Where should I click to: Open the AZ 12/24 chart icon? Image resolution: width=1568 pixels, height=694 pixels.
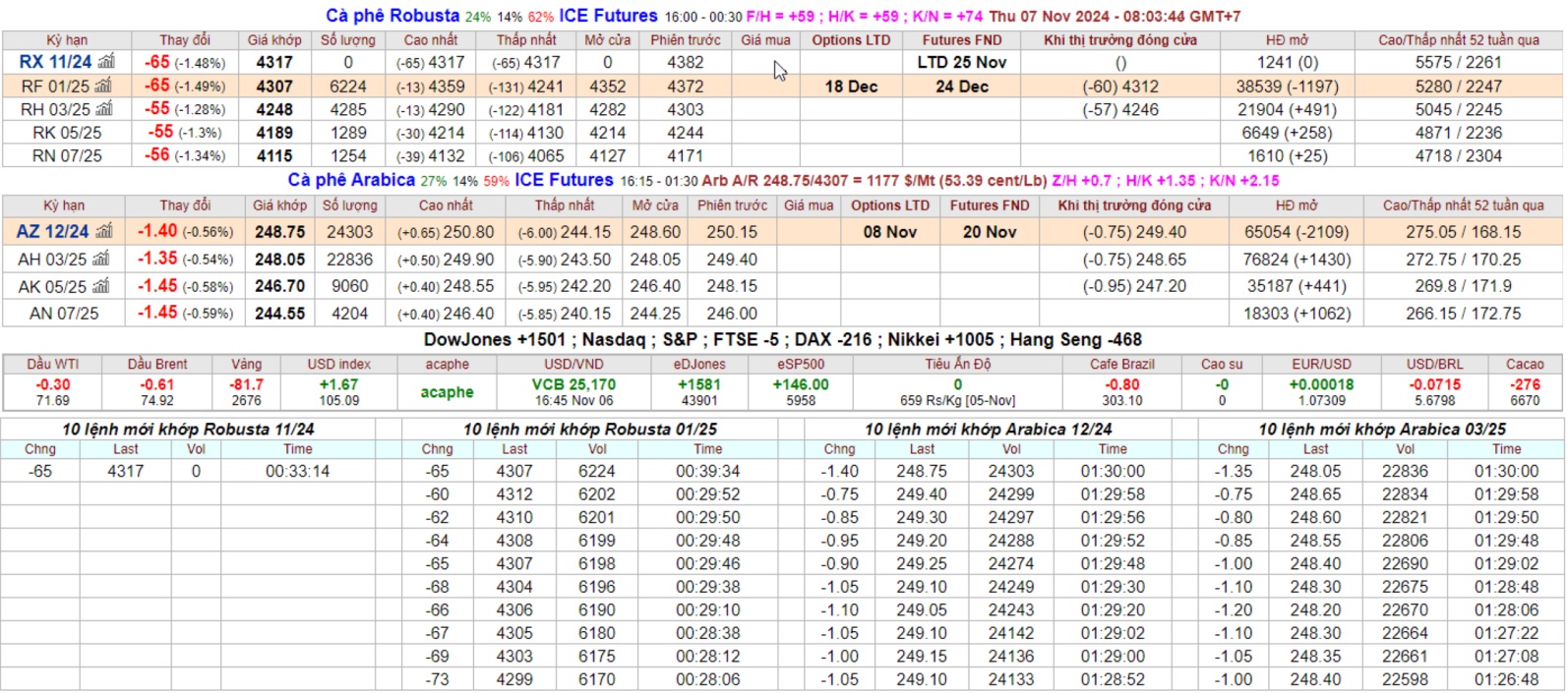(x=104, y=232)
